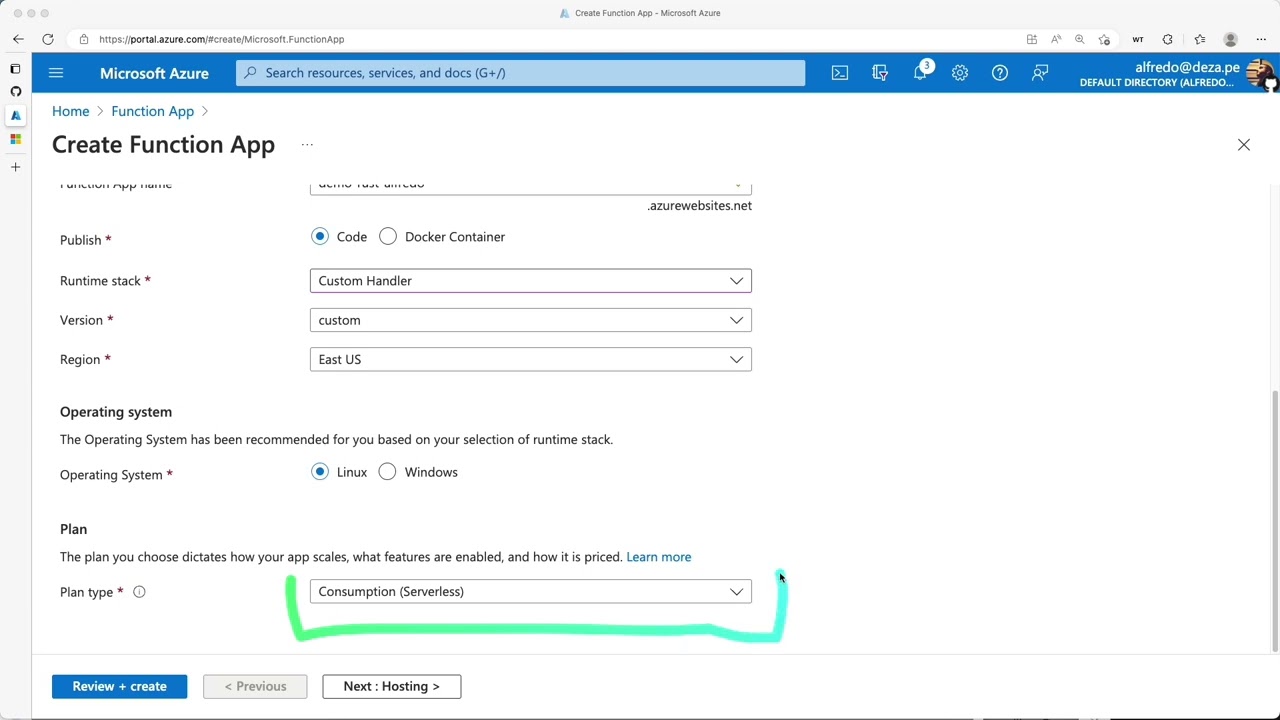Click the browser profile icon
This screenshot has width=1280, height=720.
[x=1231, y=39]
